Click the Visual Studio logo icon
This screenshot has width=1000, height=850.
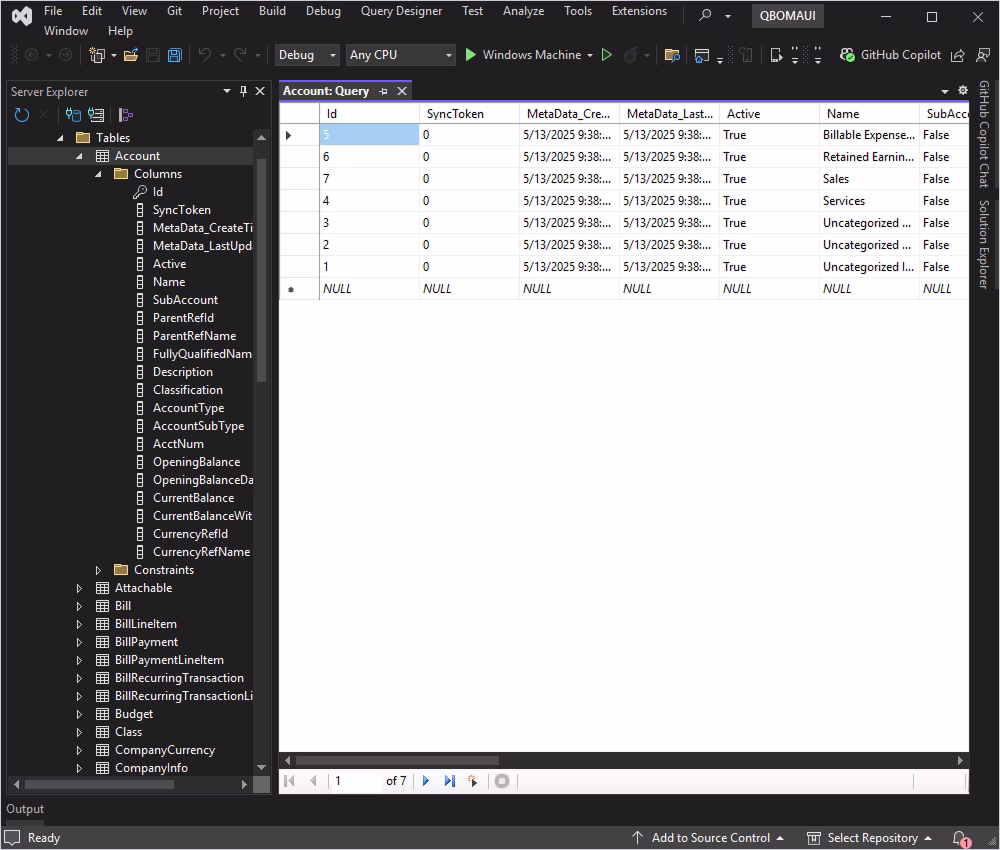click(22, 16)
